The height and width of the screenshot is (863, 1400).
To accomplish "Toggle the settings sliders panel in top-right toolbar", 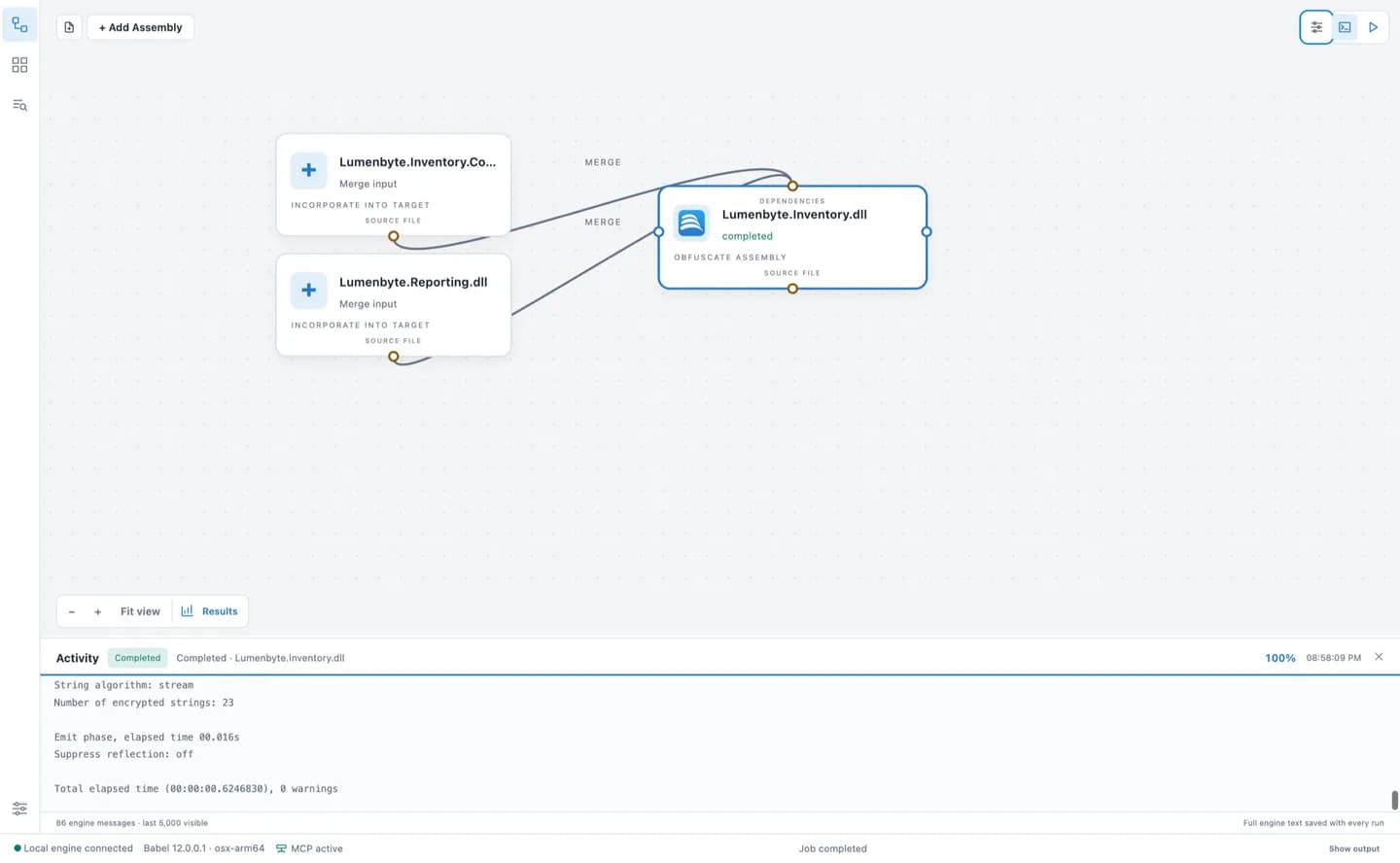I will click(1316, 27).
